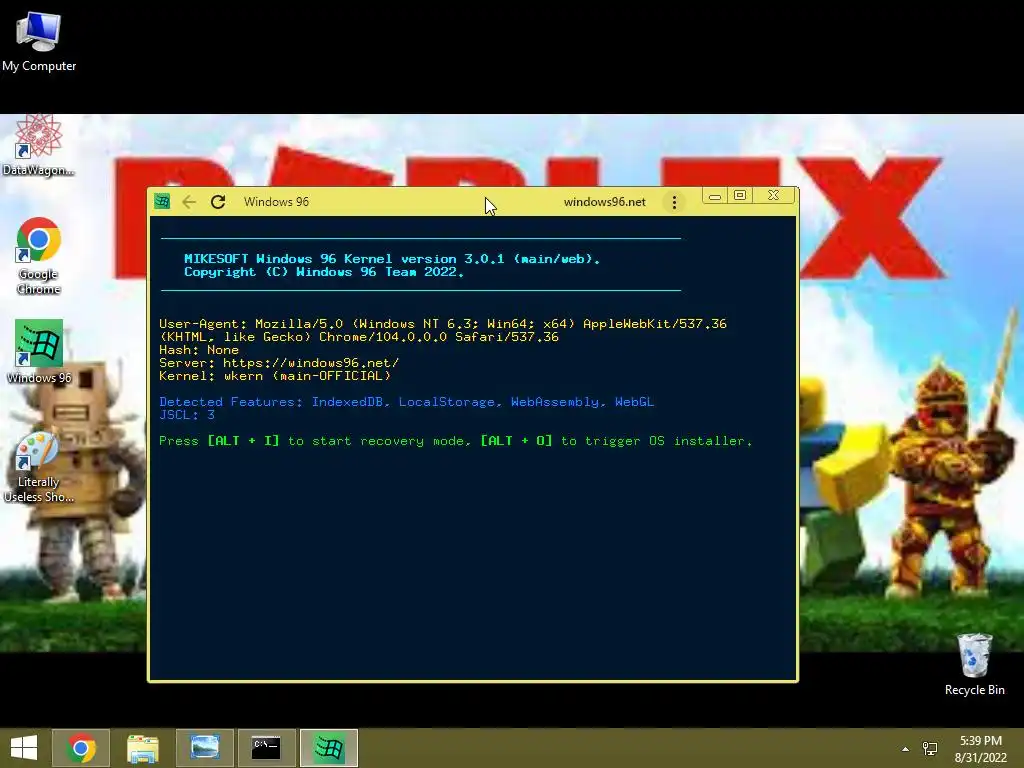The width and height of the screenshot is (1024, 768).
Task: Open the network tray icon
Action: click(930, 748)
